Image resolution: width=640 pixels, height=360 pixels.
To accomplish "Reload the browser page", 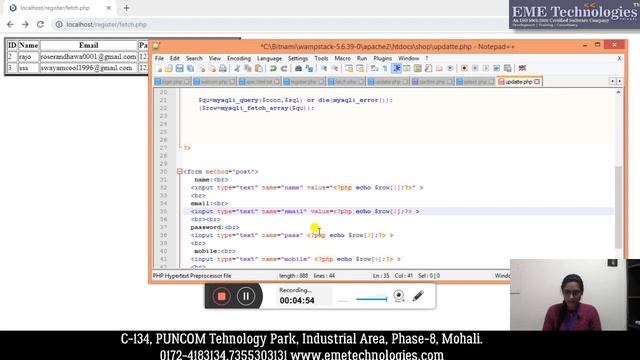I will [40, 24].
